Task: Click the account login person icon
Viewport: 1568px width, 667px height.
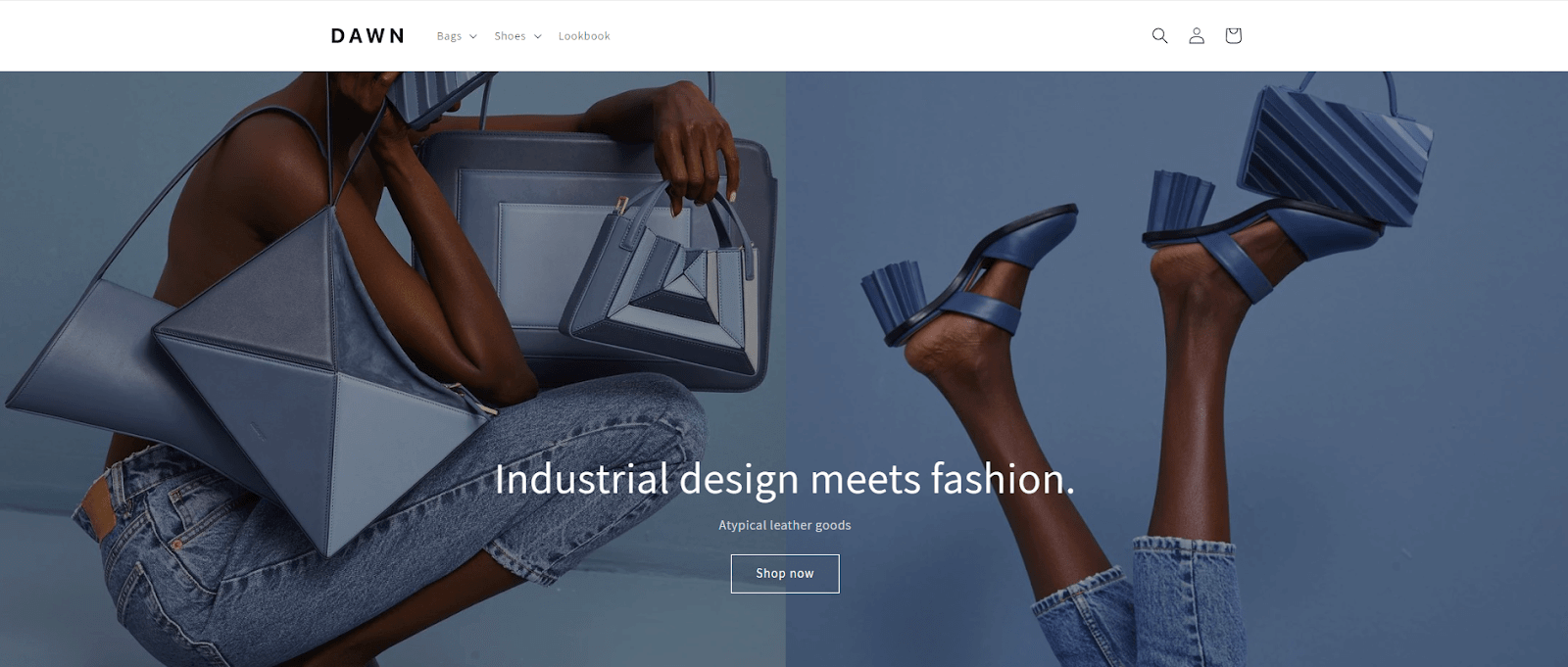Action: [x=1197, y=35]
